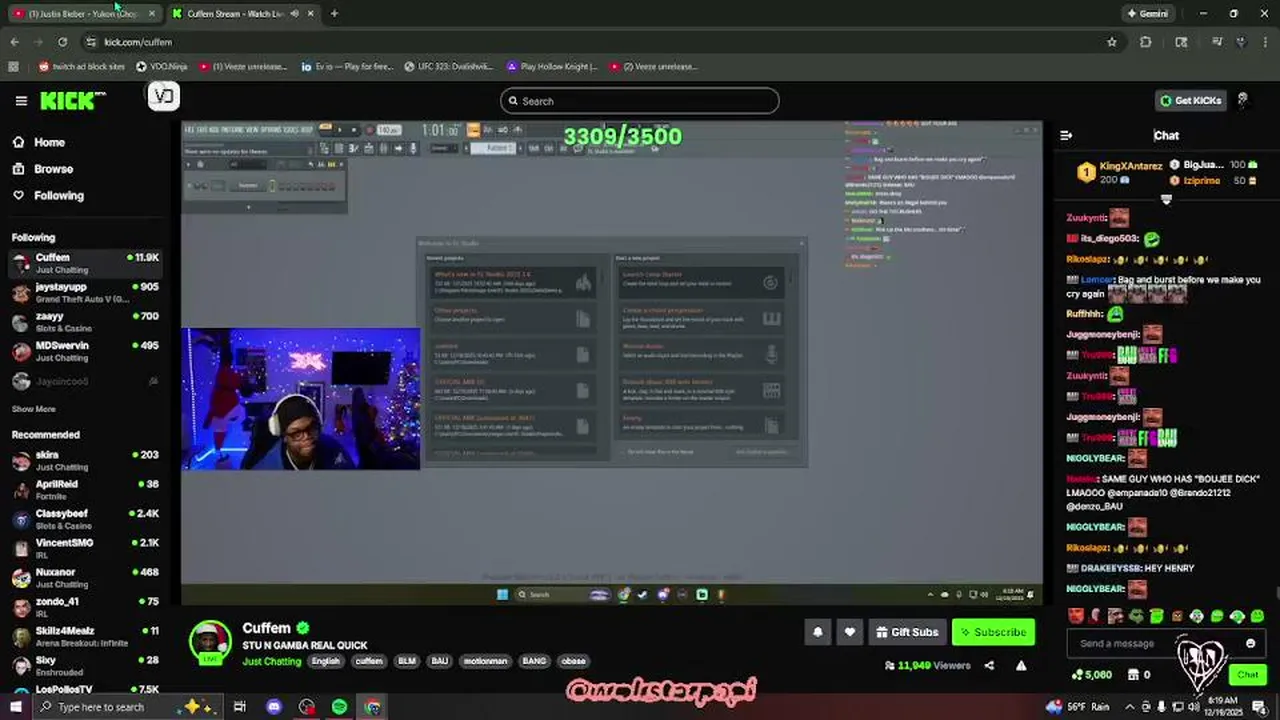Expand Show More under Following
1280x720 pixels.
34,409
